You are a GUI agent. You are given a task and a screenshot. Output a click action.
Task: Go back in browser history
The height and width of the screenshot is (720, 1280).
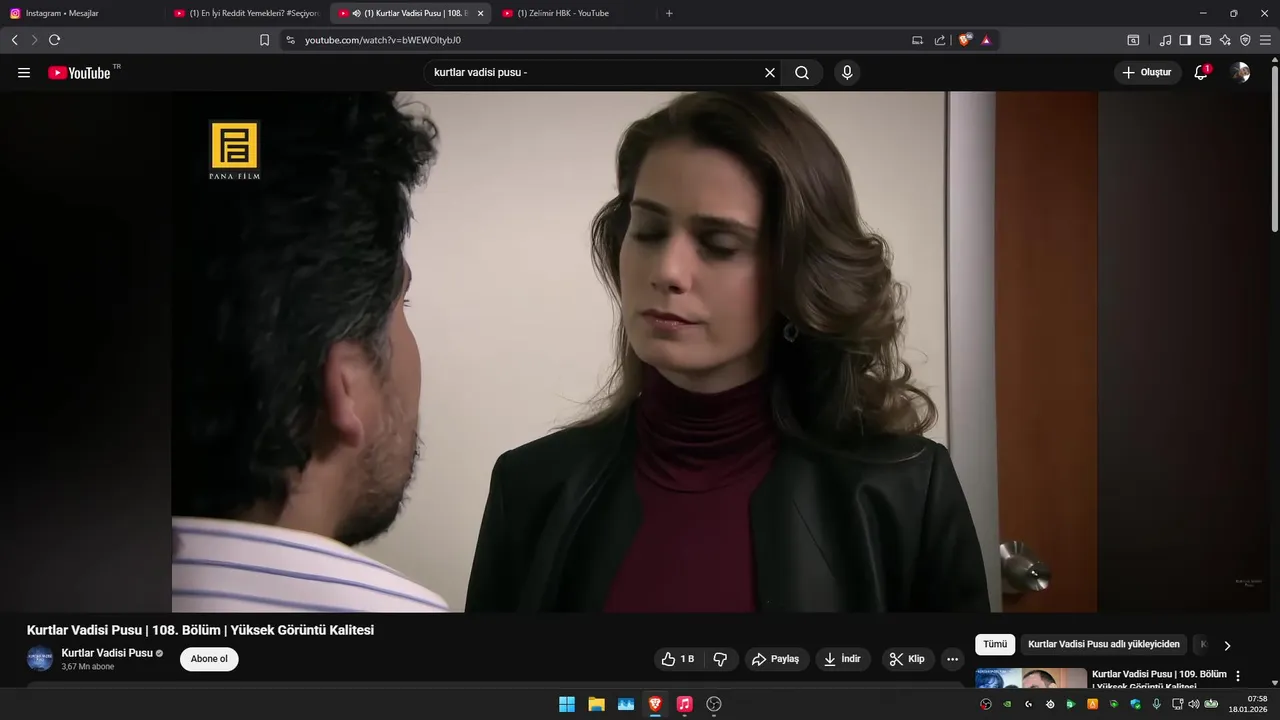point(14,40)
